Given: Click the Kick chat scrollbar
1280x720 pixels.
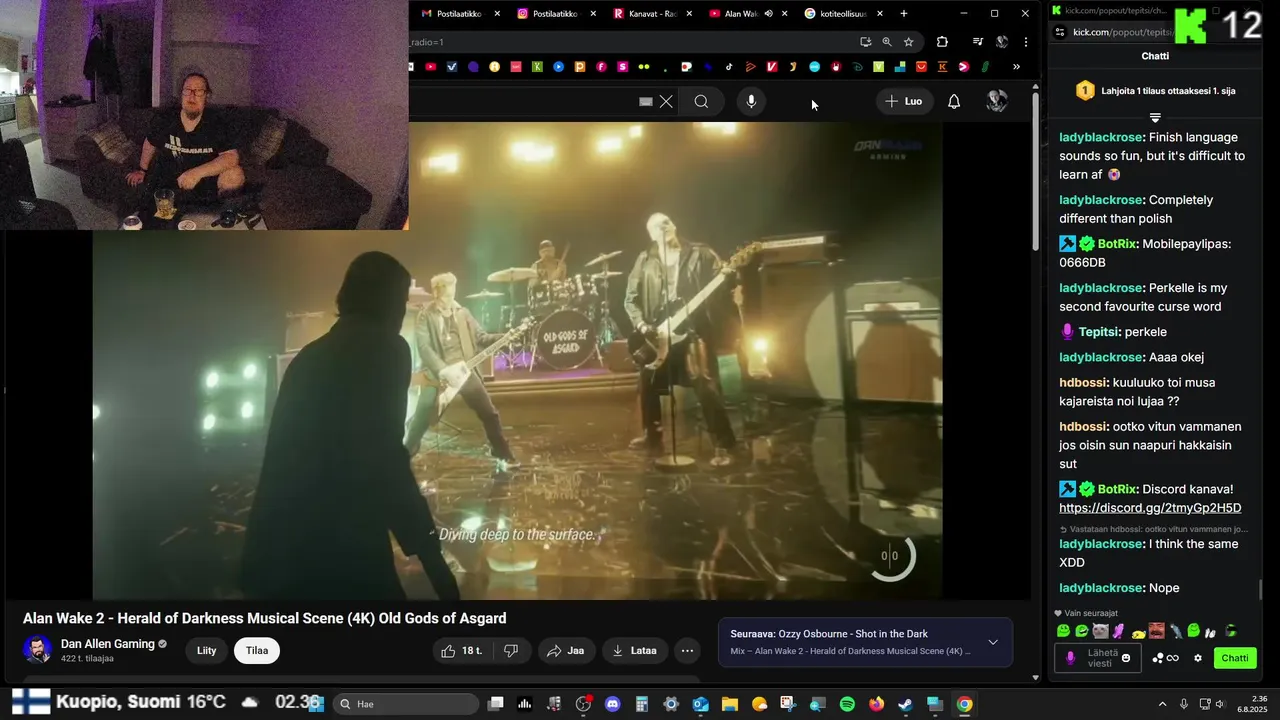Looking at the screenshot, I should tap(1261, 590).
